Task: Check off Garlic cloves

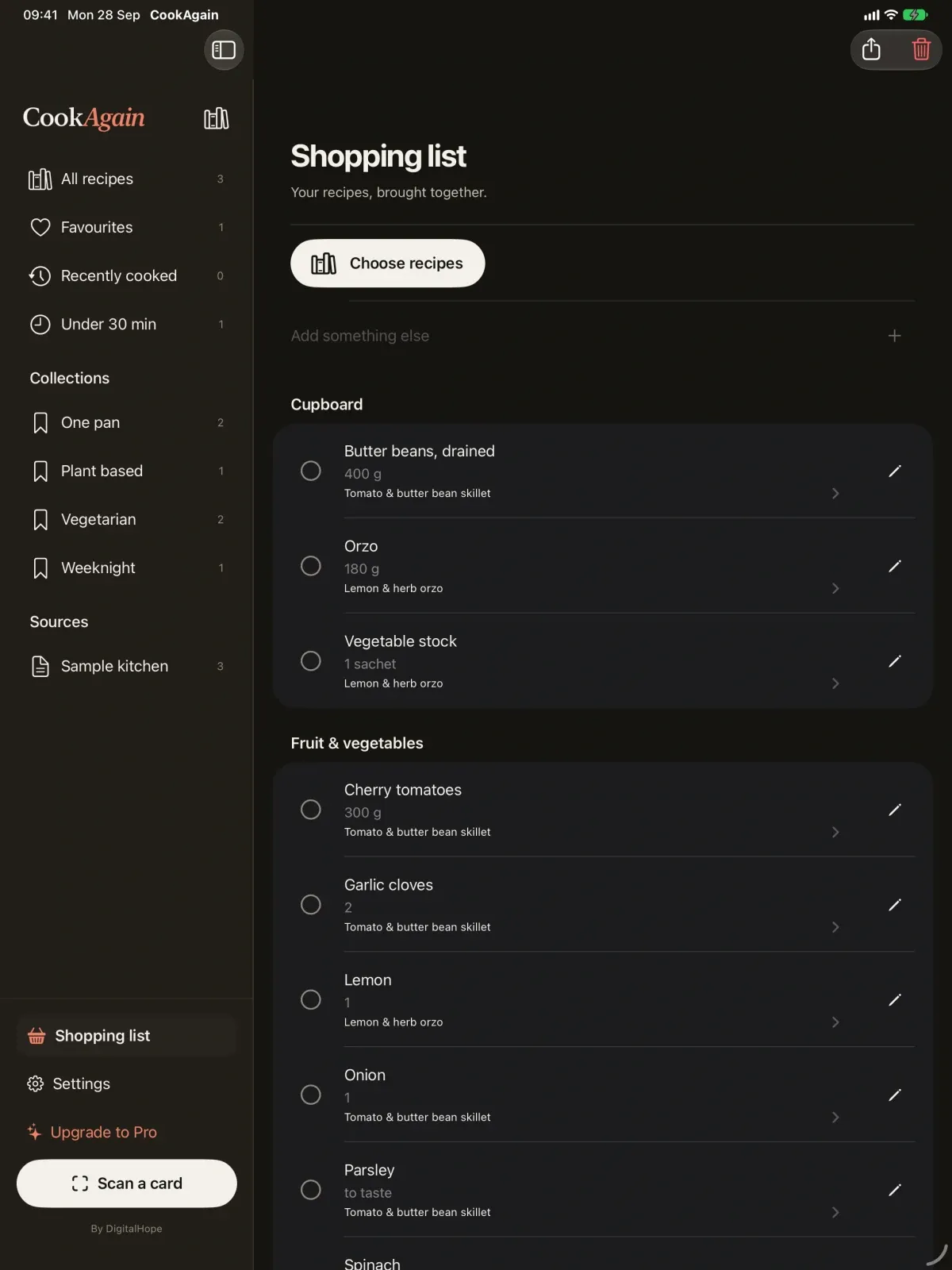Action: click(311, 905)
